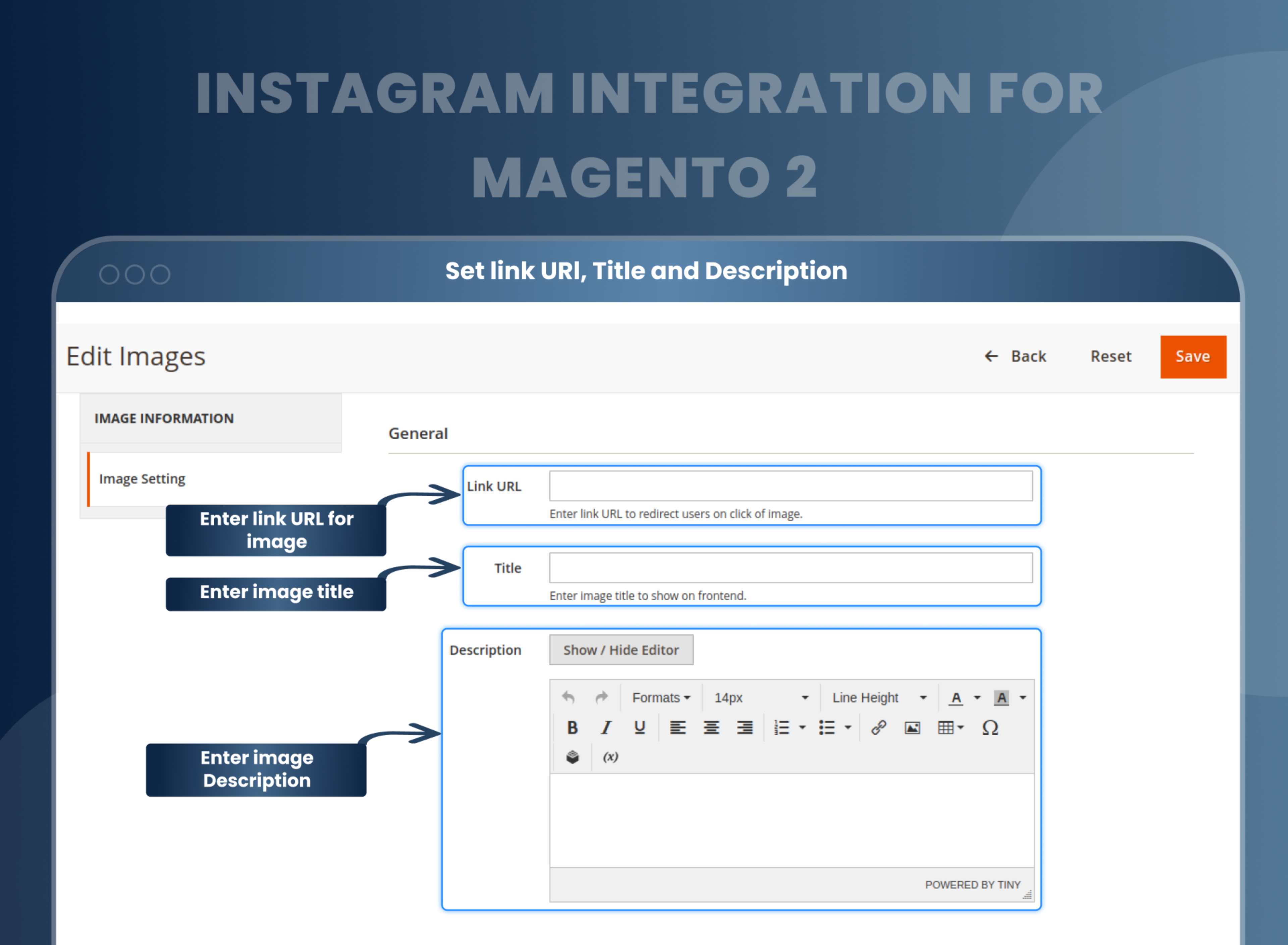Click into the Title input field
This screenshot has height=945, width=1288.
[x=791, y=568]
